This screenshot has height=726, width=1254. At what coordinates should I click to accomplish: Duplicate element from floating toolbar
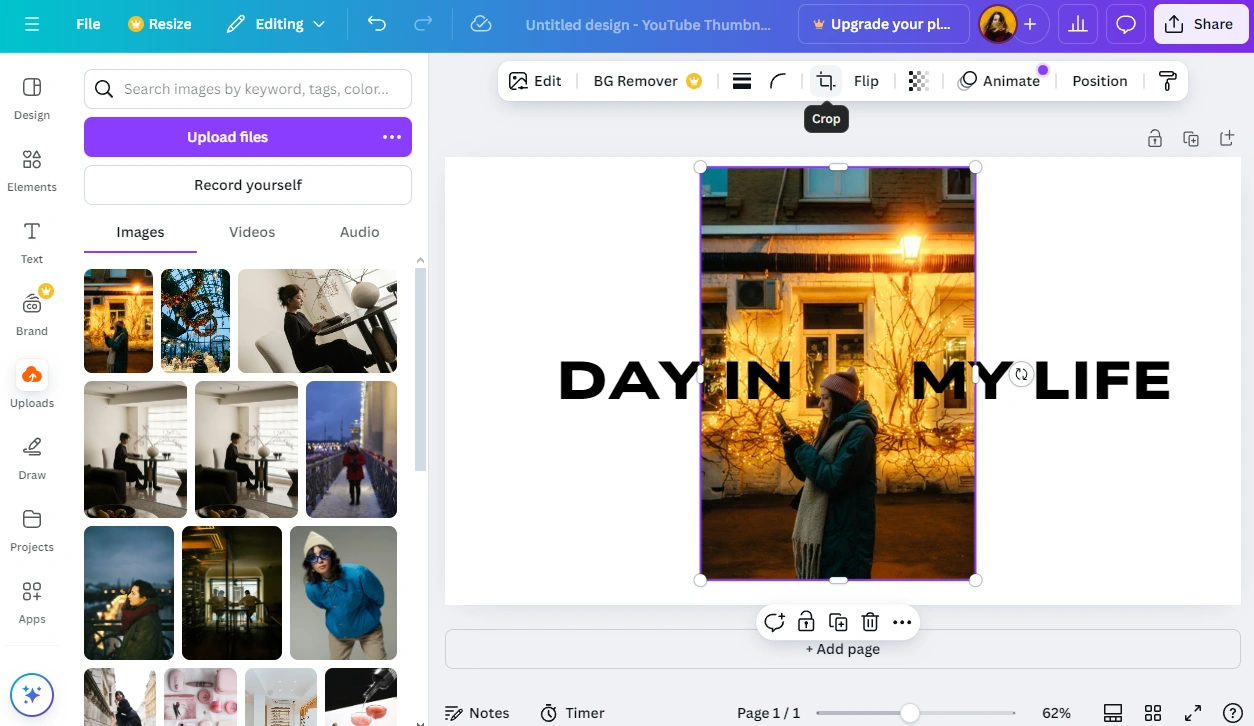point(838,622)
